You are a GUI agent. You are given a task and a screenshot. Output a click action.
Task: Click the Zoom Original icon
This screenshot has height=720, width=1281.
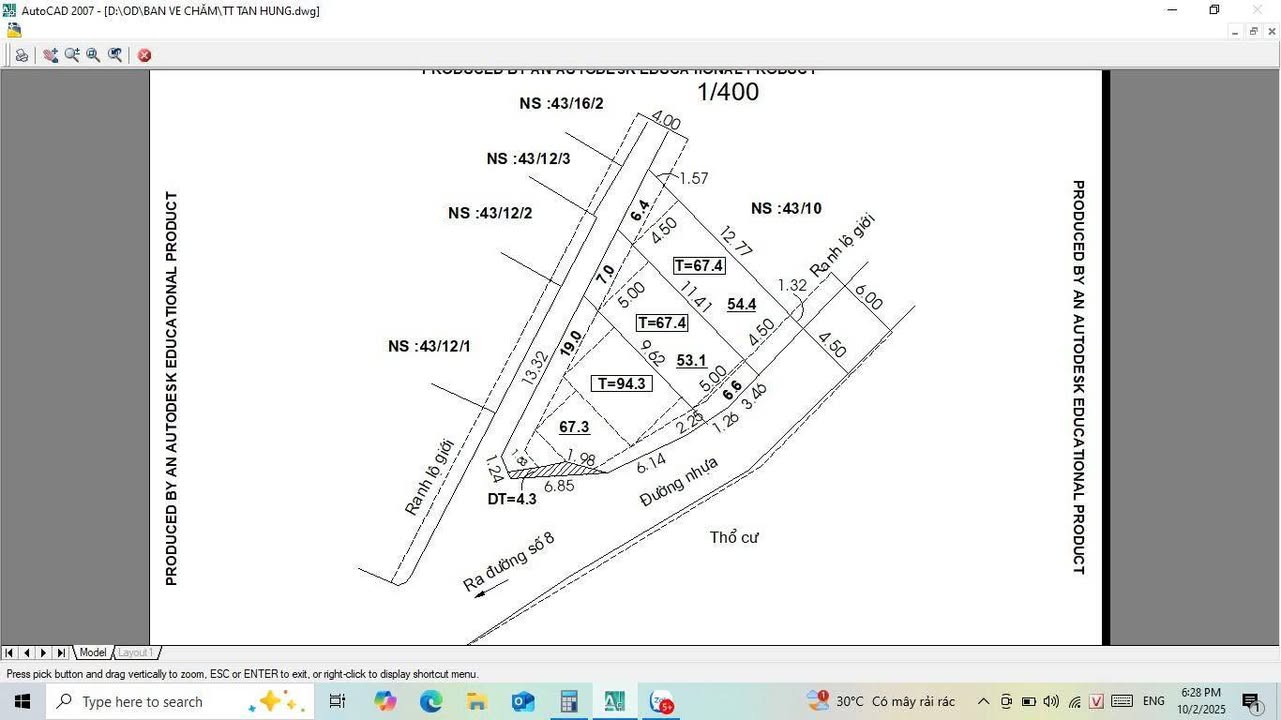point(115,55)
